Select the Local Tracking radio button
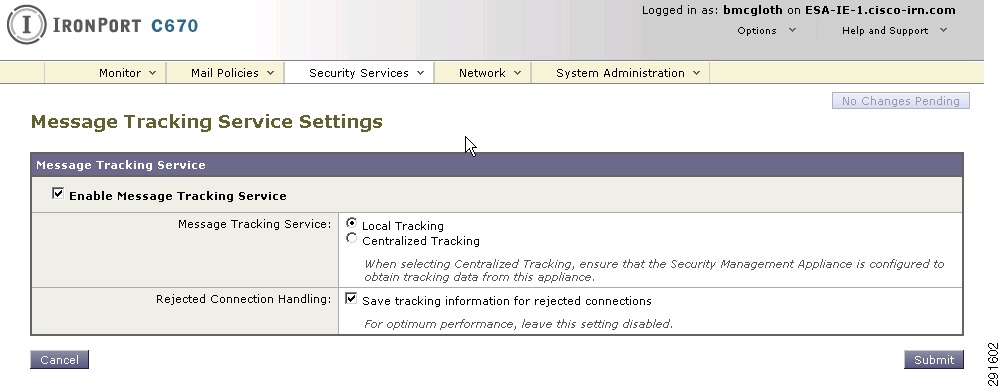The image size is (1001, 387). click(x=351, y=224)
